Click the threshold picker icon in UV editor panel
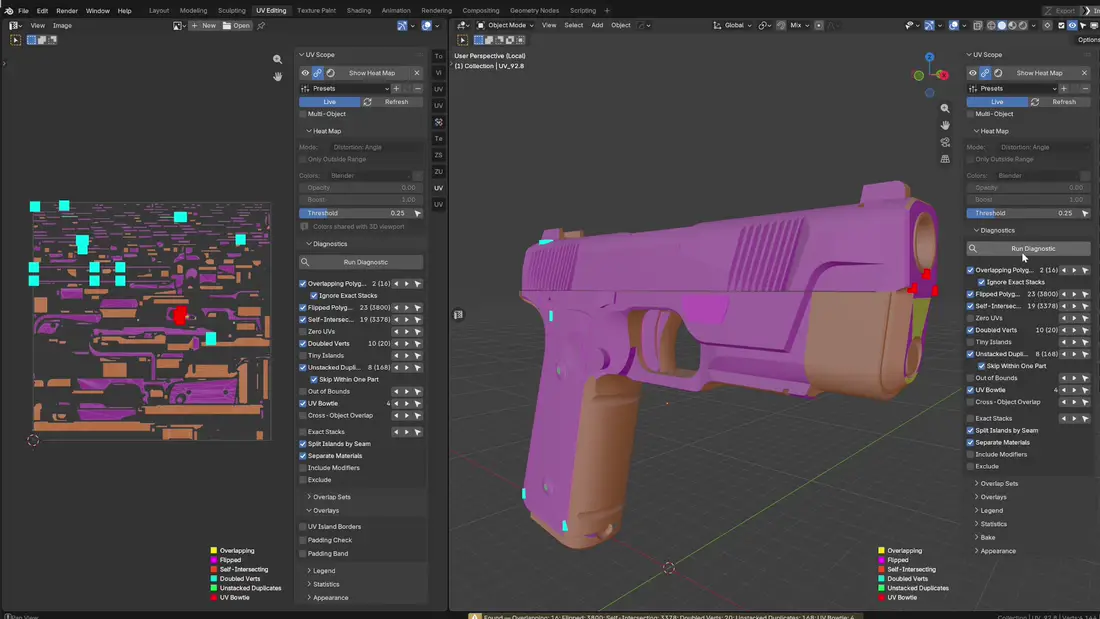 pos(417,213)
